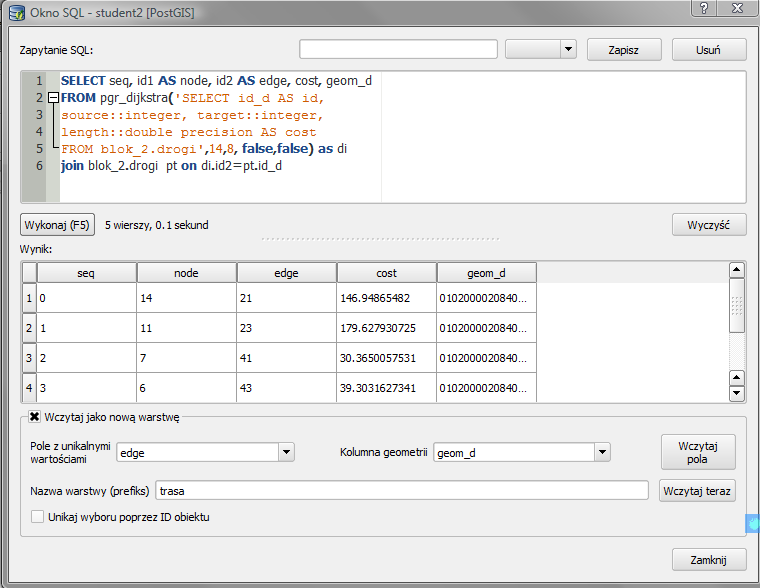
Task: Select result row header 2
Action: (29, 328)
